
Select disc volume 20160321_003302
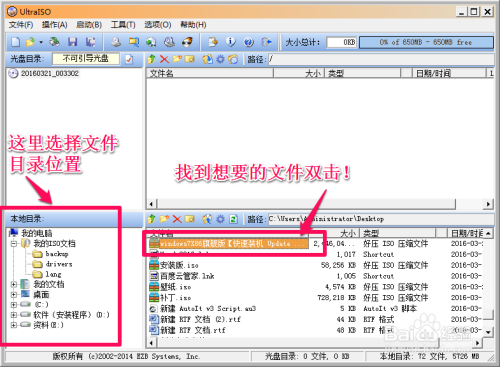(x=50, y=73)
